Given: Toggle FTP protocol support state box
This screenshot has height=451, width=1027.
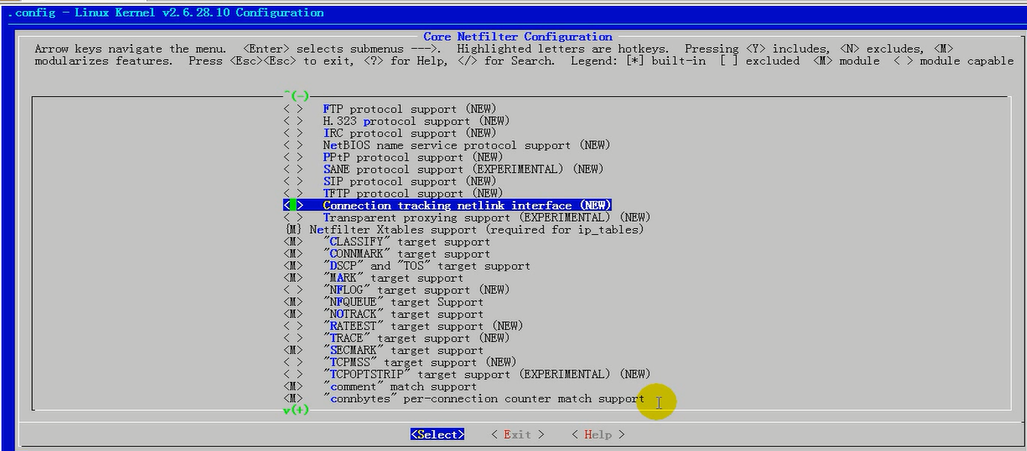Looking at the screenshot, I should [293, 109].
